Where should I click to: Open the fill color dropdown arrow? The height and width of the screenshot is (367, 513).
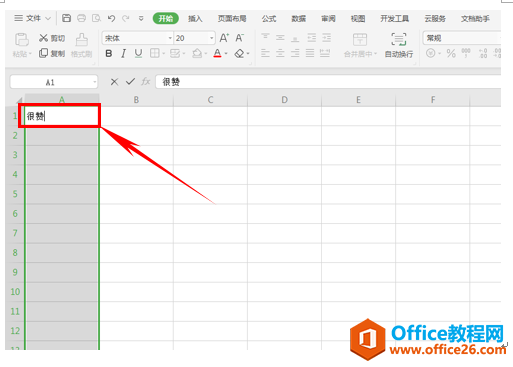[x=206, y=53]
